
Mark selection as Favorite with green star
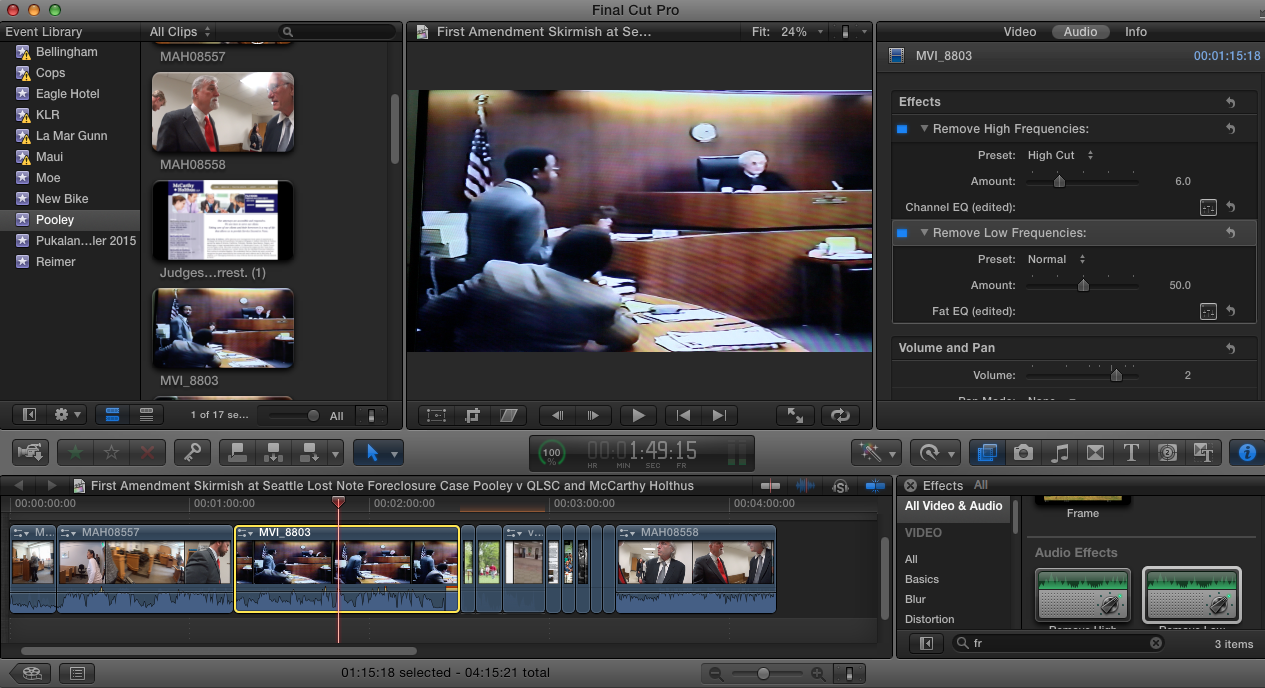(x=76, y=452)
